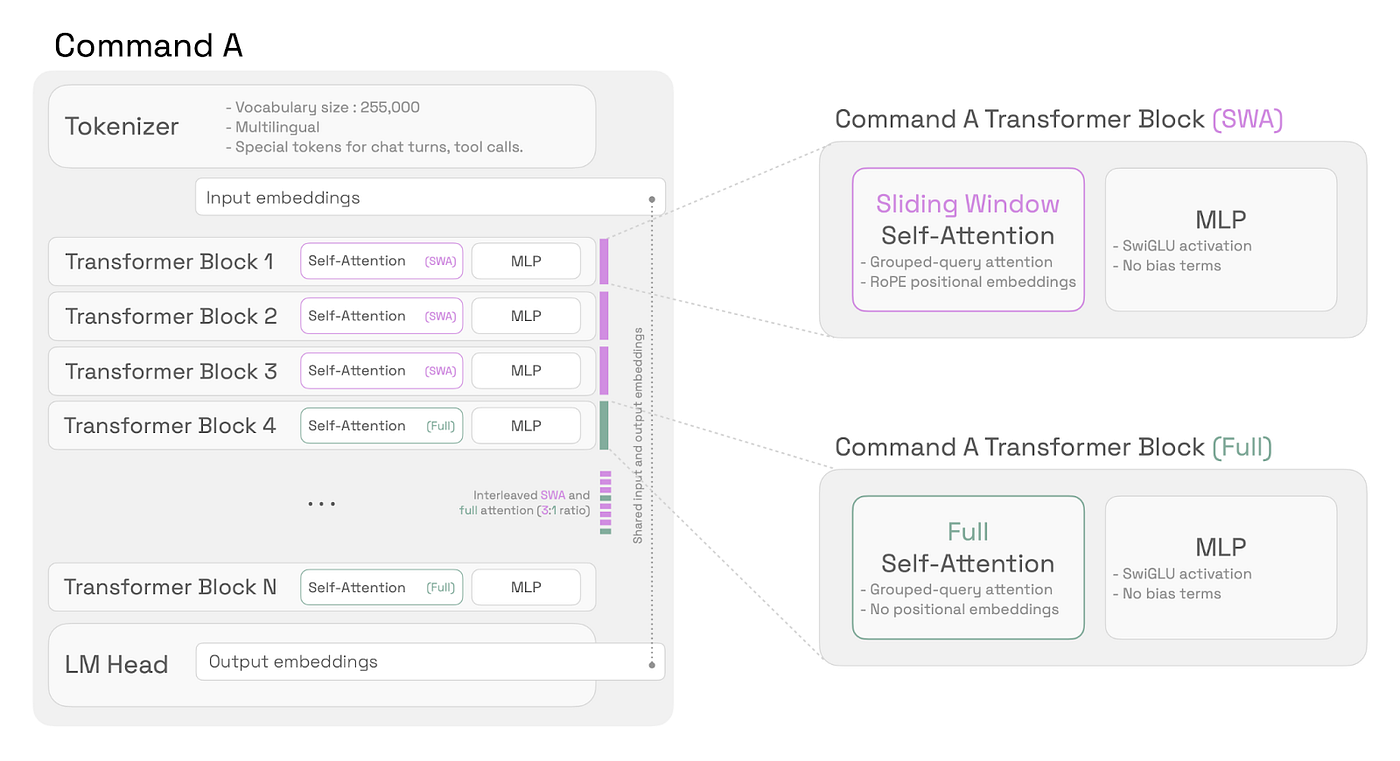Screen dimensions: 1400x761
Task: Click the green bar beside Transformer Block 4
Action: click(x=604, y=425)
